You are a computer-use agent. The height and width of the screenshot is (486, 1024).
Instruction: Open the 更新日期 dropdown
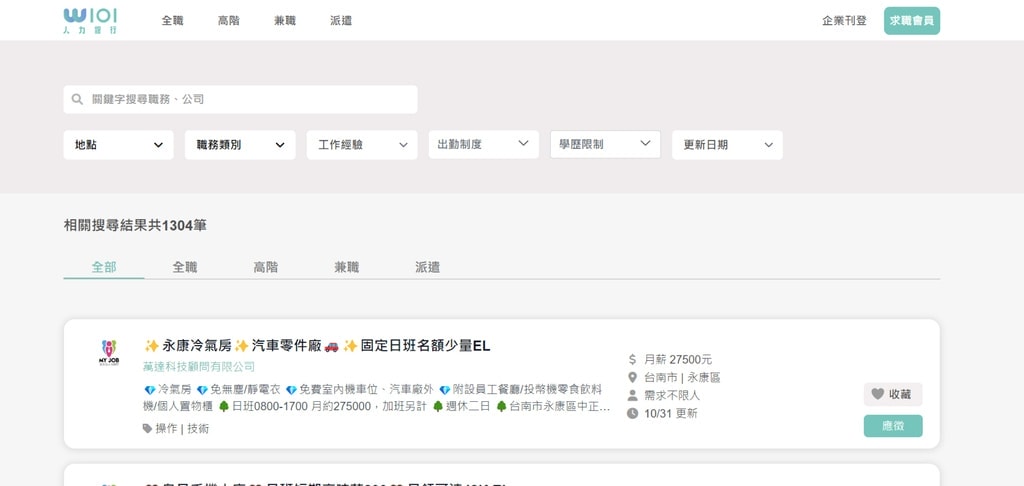click(728, 145)
